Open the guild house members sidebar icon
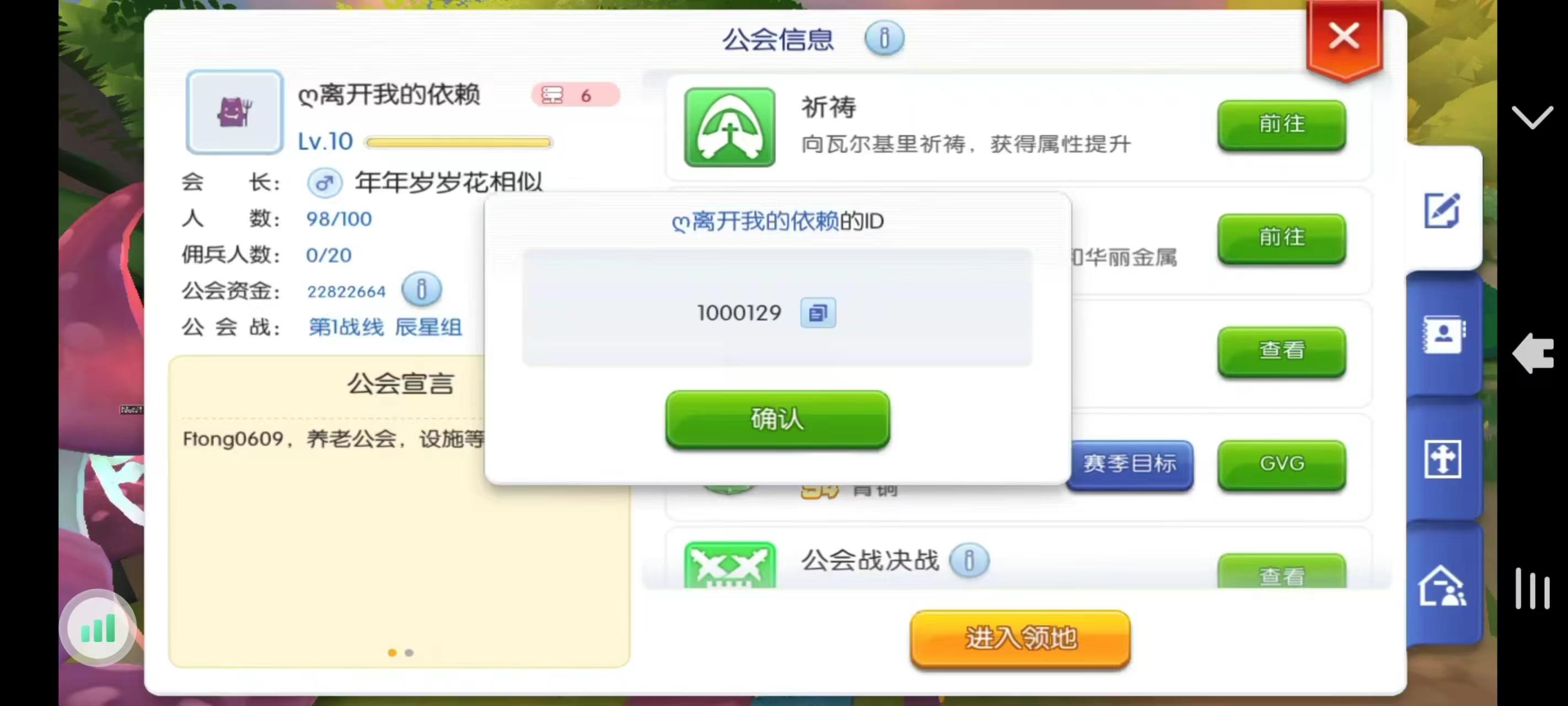 click(x=1442, y=586)
